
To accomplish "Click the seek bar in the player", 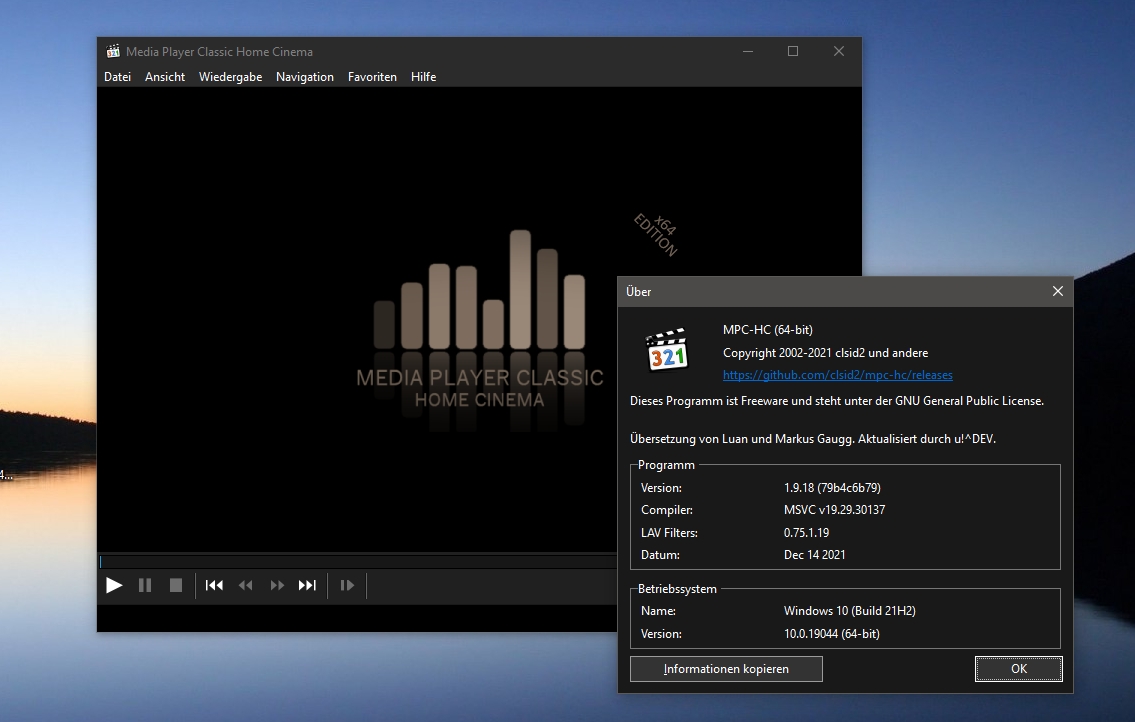I will pos(358,561).
